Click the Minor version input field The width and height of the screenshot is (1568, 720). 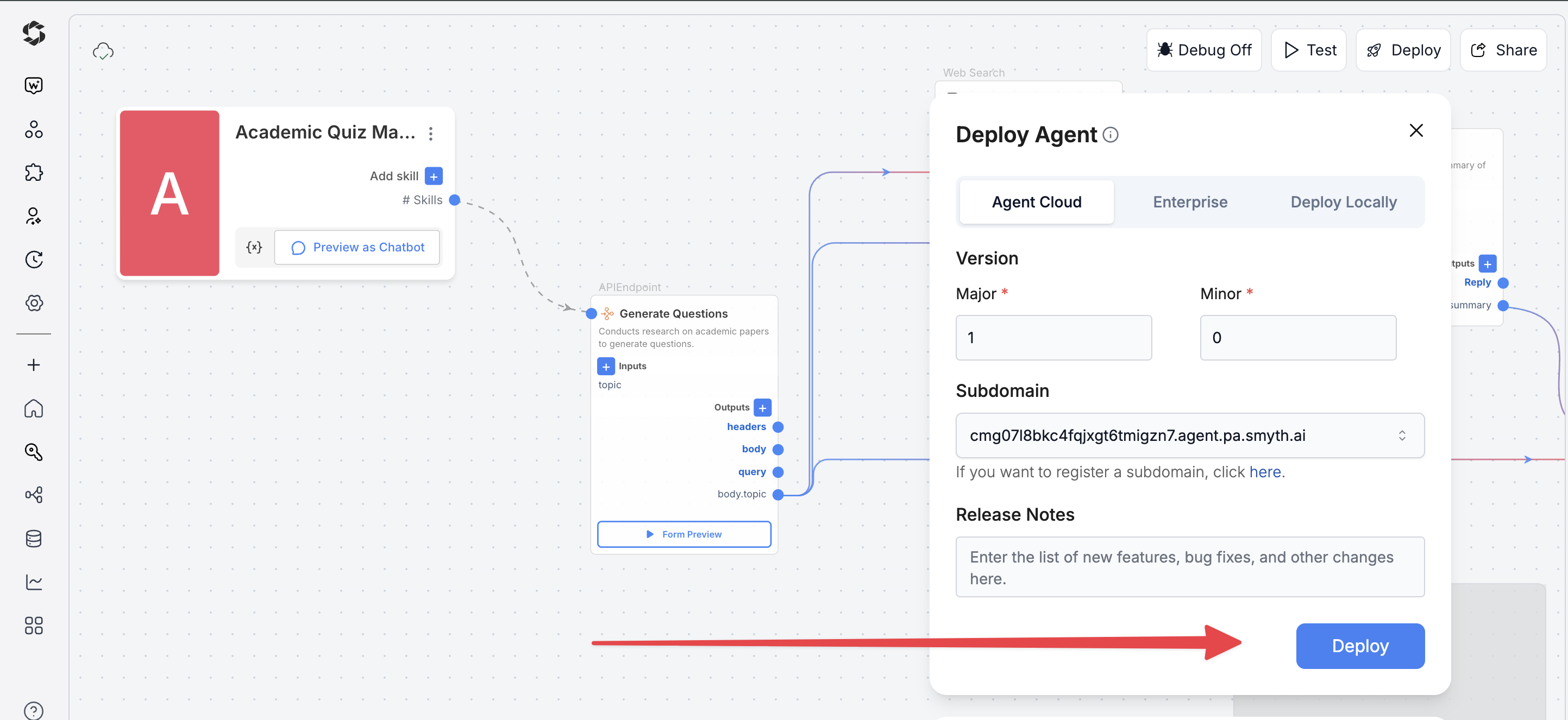click(1299, 338)
